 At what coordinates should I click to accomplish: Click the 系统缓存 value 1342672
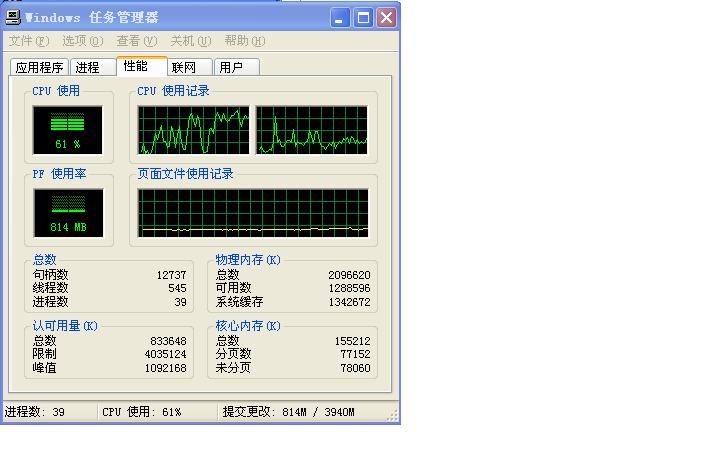[349, 302]
